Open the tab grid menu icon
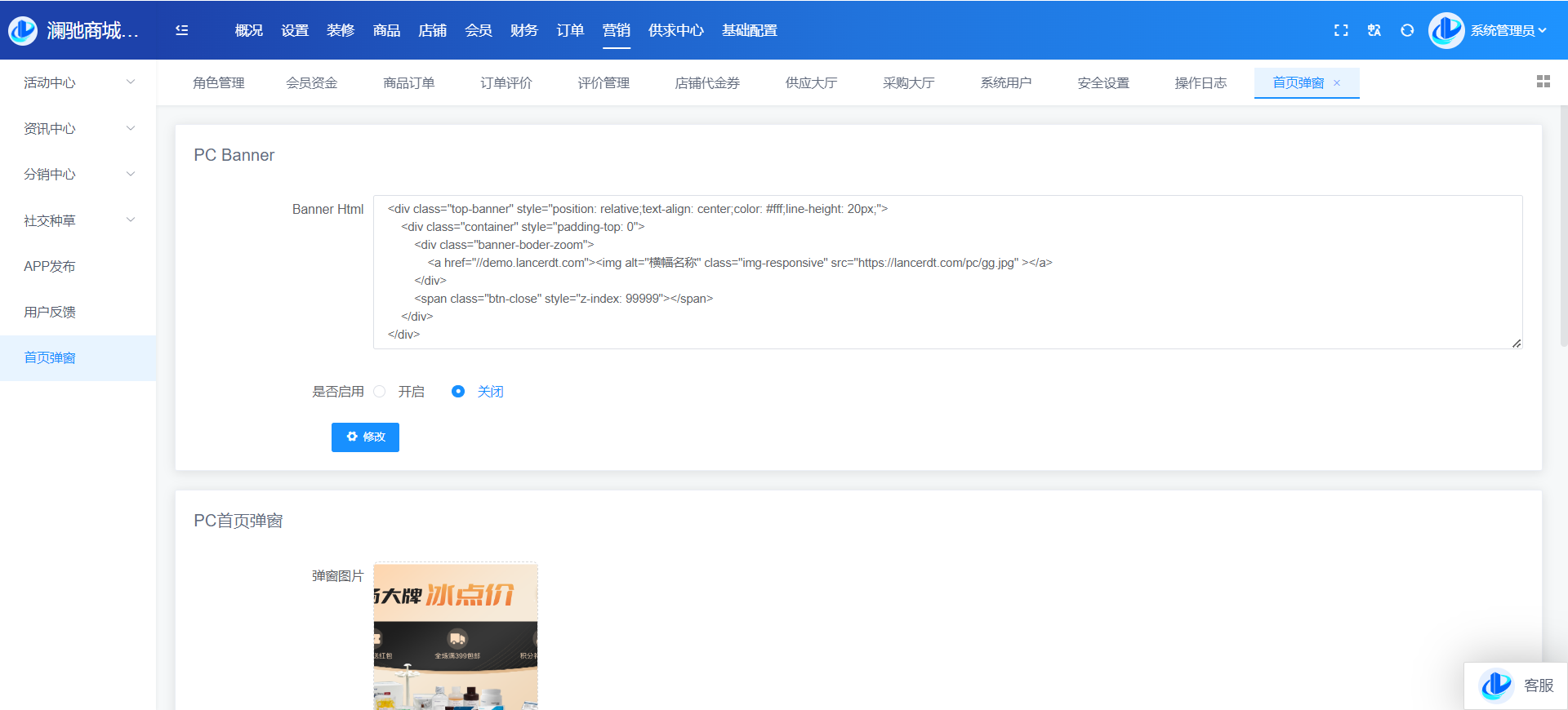 pyautogui.click(x=1543, y=82)
